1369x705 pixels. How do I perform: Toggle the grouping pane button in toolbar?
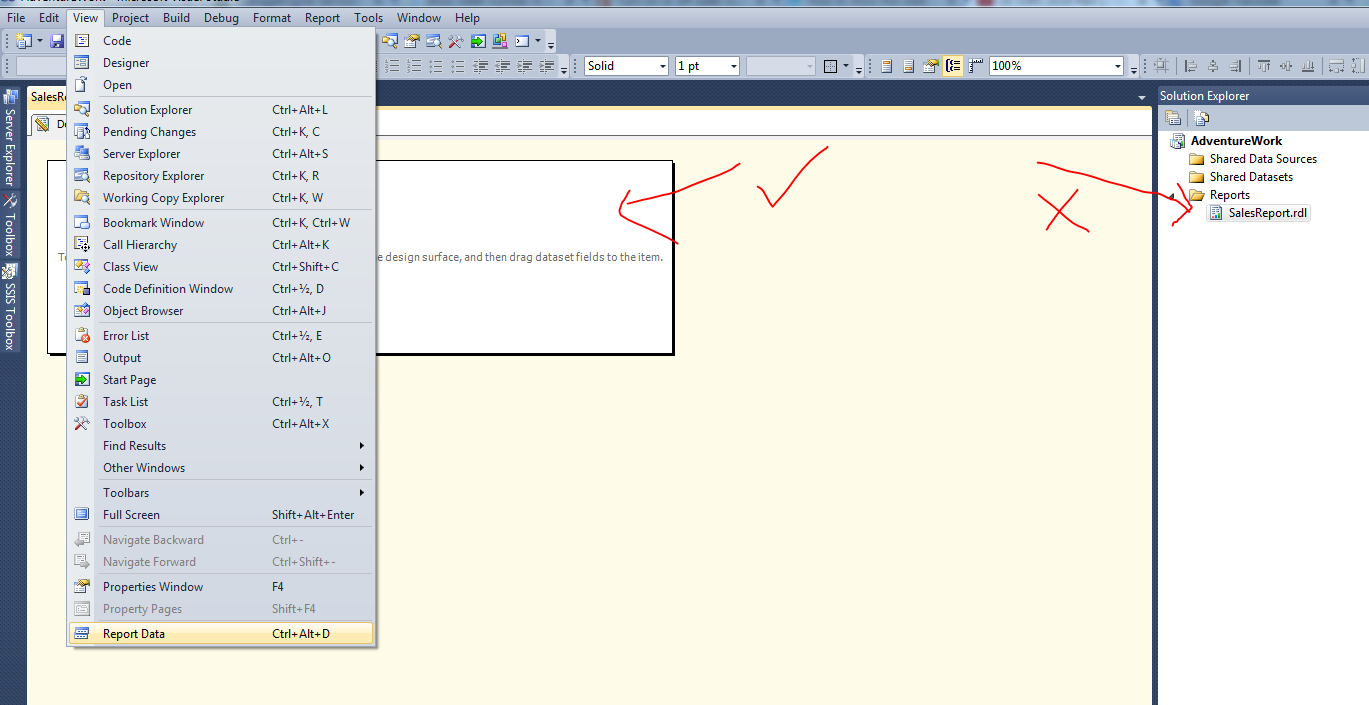pyautogui.click(x=952, y=65)
